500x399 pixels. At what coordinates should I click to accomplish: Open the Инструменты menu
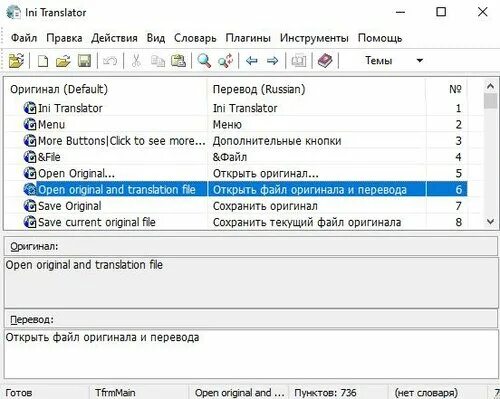pos(314,38)
